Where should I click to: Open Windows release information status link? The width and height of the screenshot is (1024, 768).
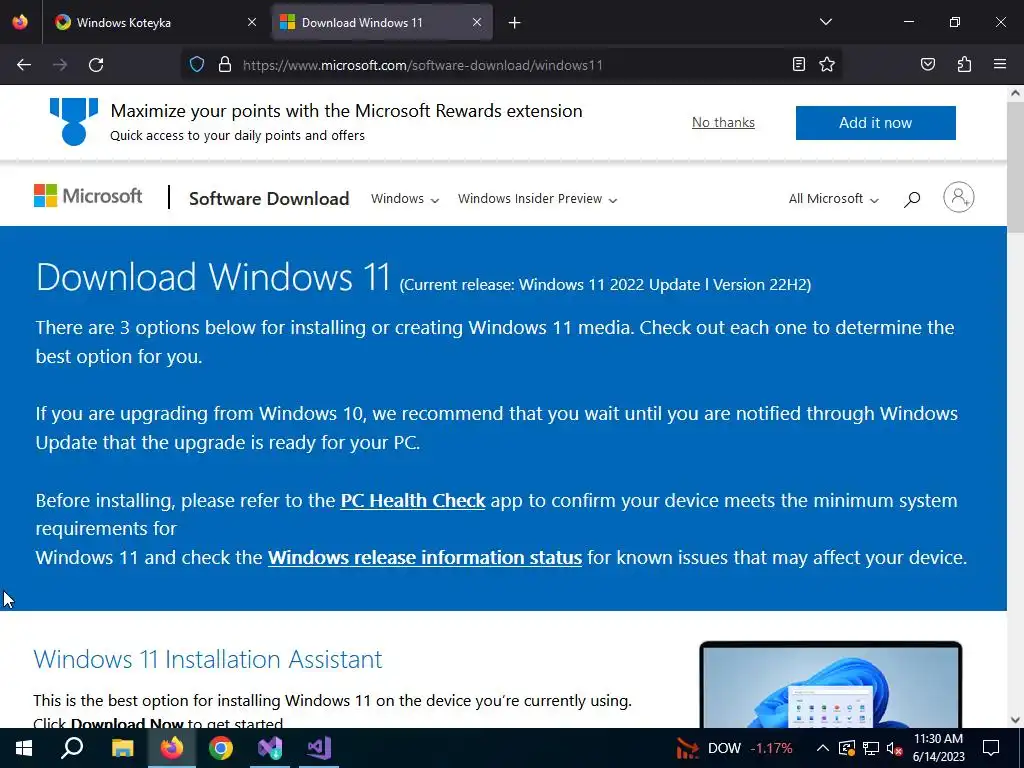(424, 557)
